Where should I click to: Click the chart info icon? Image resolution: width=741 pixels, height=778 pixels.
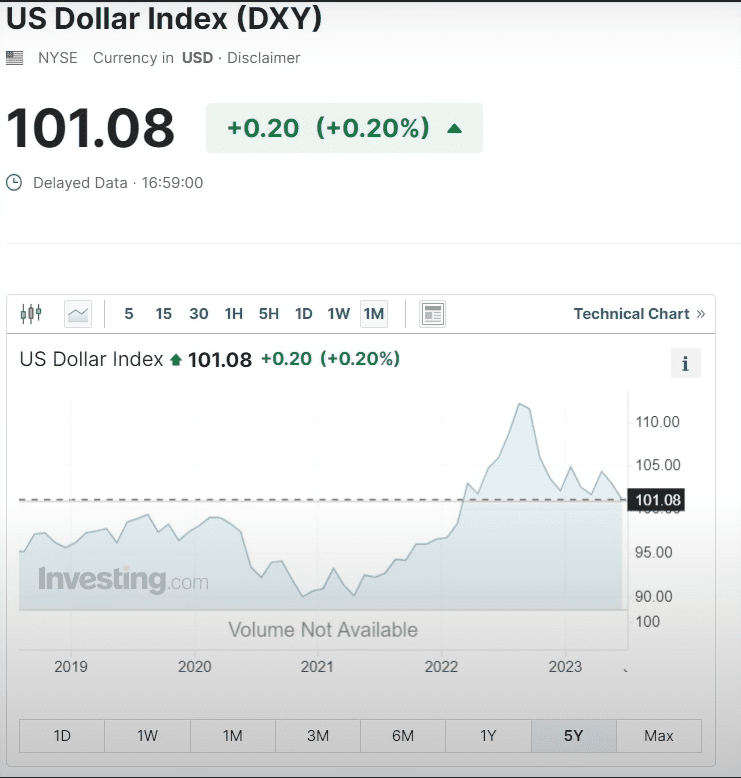685,364
